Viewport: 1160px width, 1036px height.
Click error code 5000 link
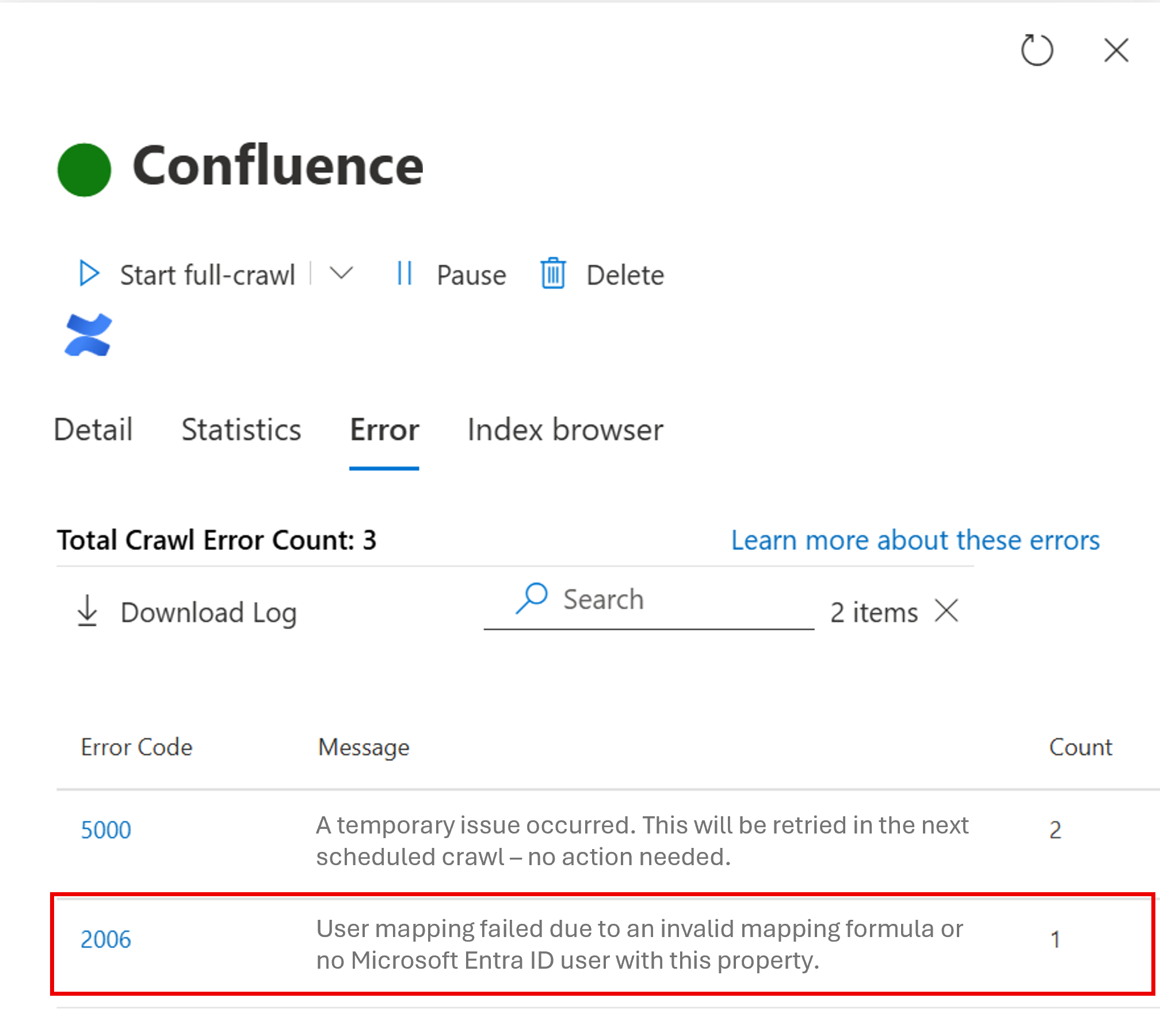(106, 829)
